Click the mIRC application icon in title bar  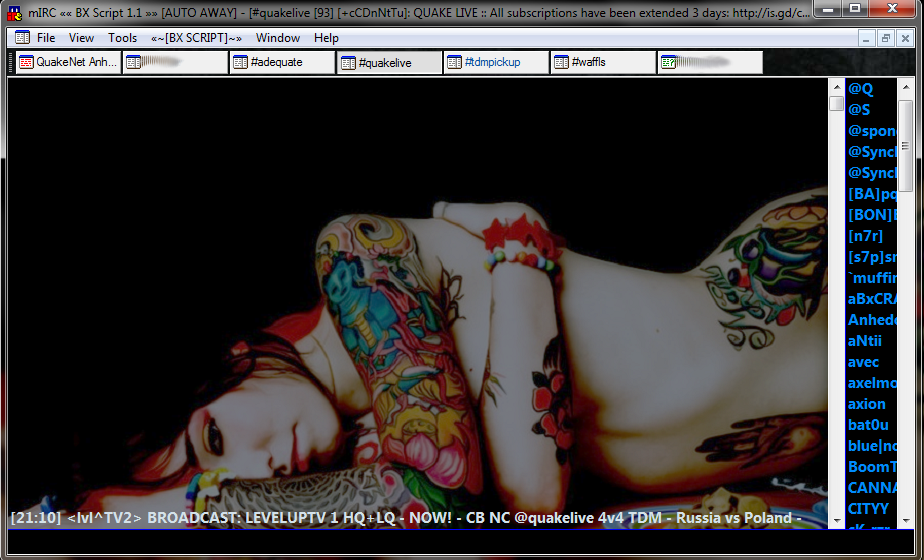coord(15,11)
